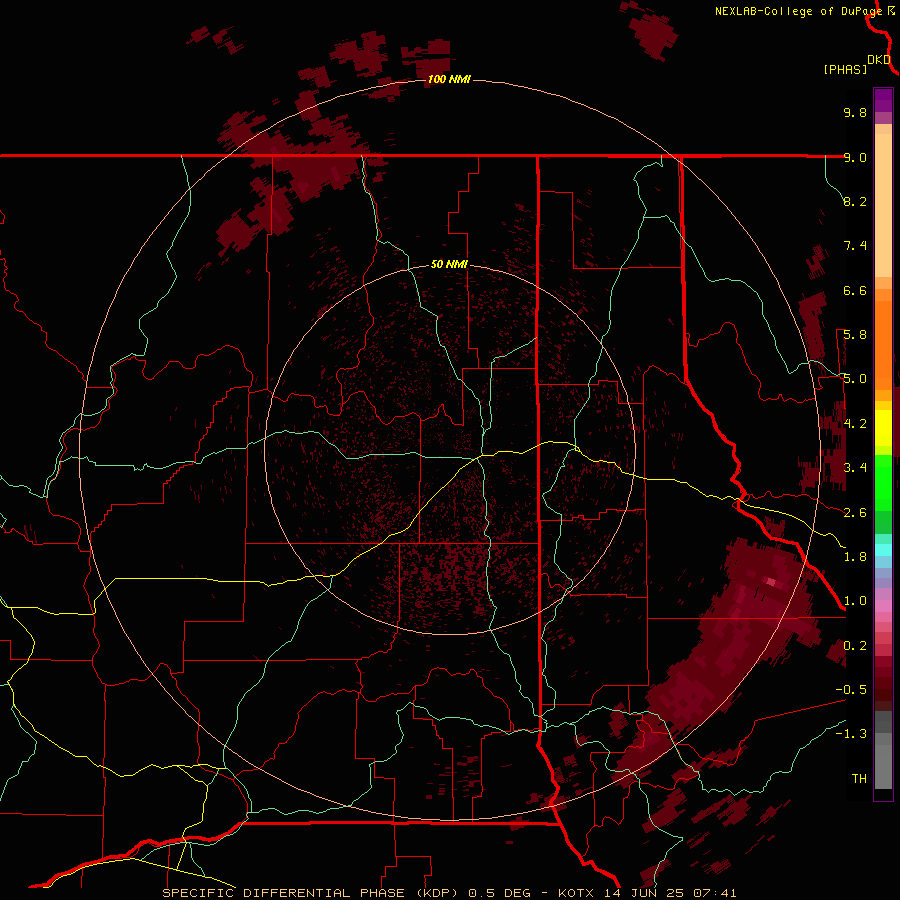Image resolution: width=900 pixels, height=900 pixels.
Task: Pick the bright green band of the color bar
Action: [883, 483]
